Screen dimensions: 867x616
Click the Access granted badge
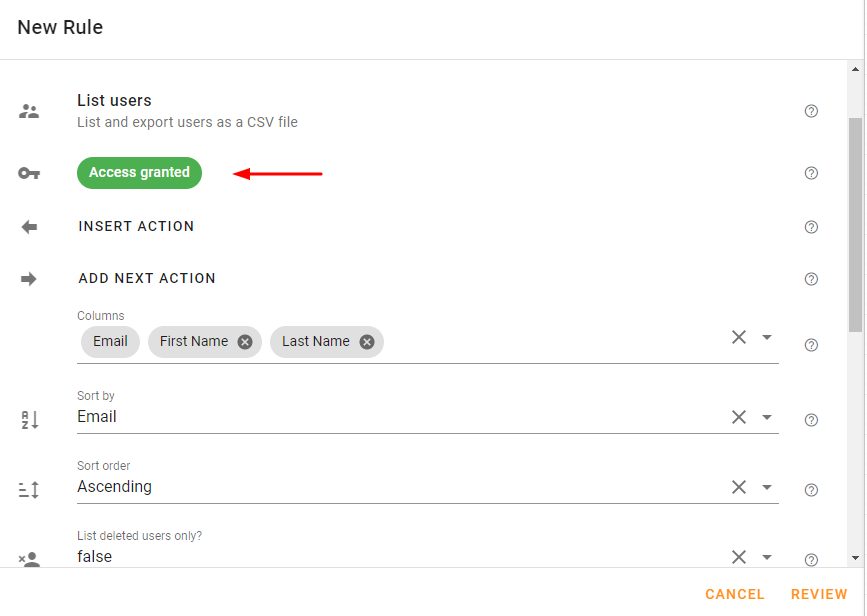coord(139,173)
